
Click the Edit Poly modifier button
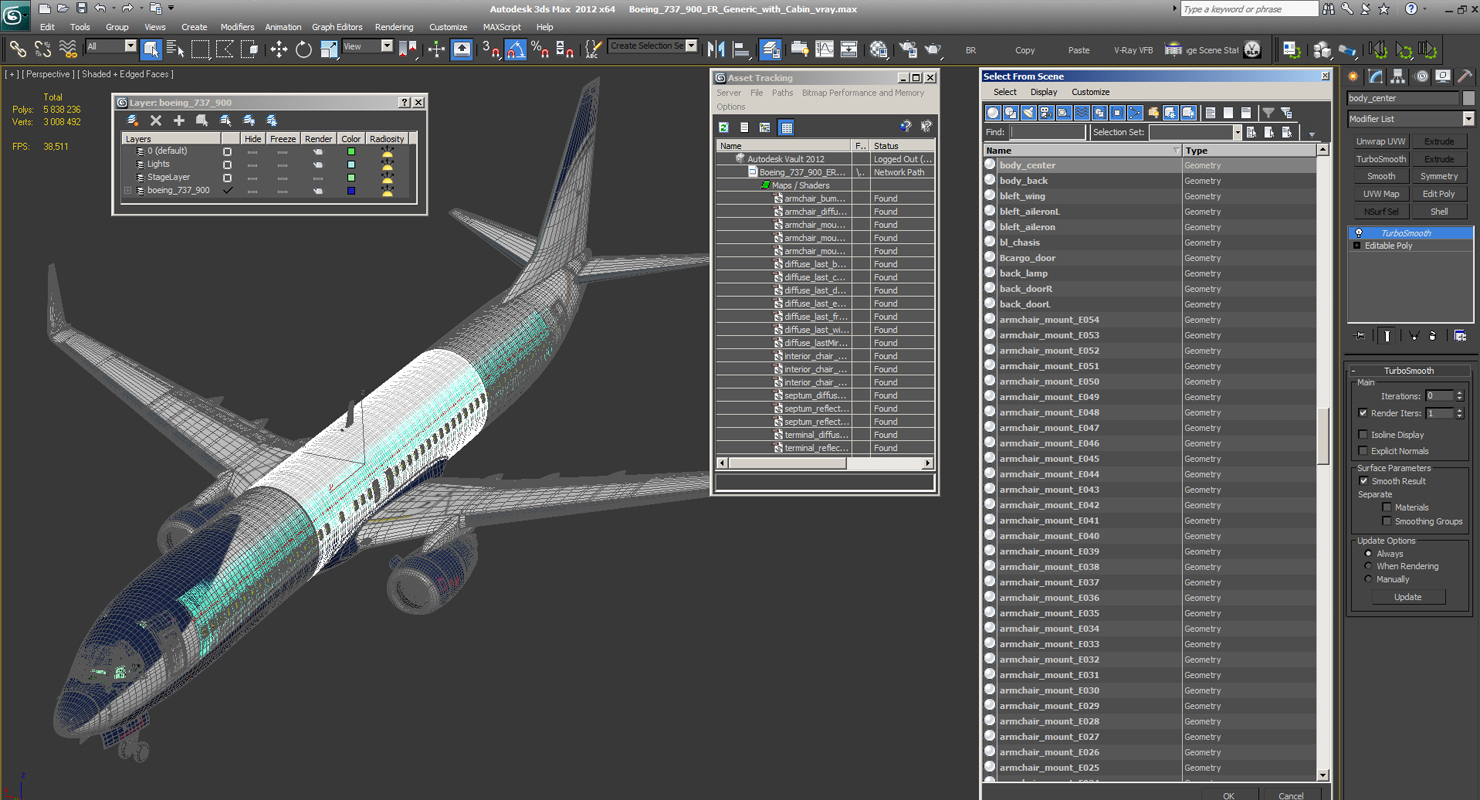(1439, 194)
